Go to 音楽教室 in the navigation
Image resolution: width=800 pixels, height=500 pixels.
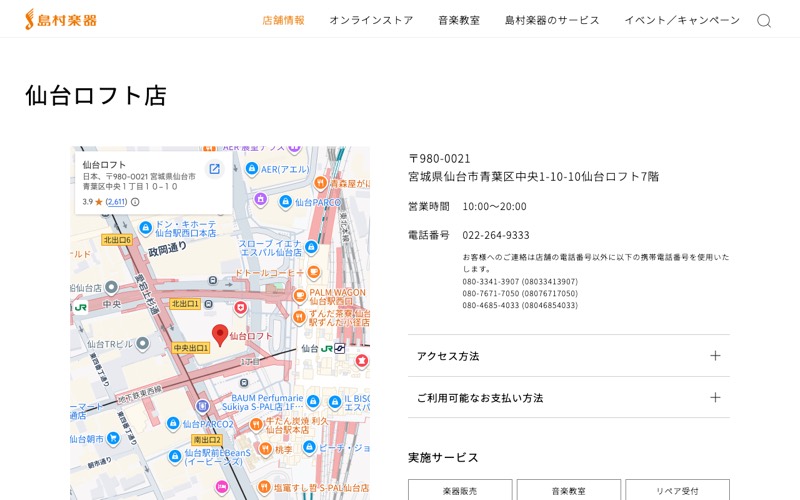[x=459, y=20]
